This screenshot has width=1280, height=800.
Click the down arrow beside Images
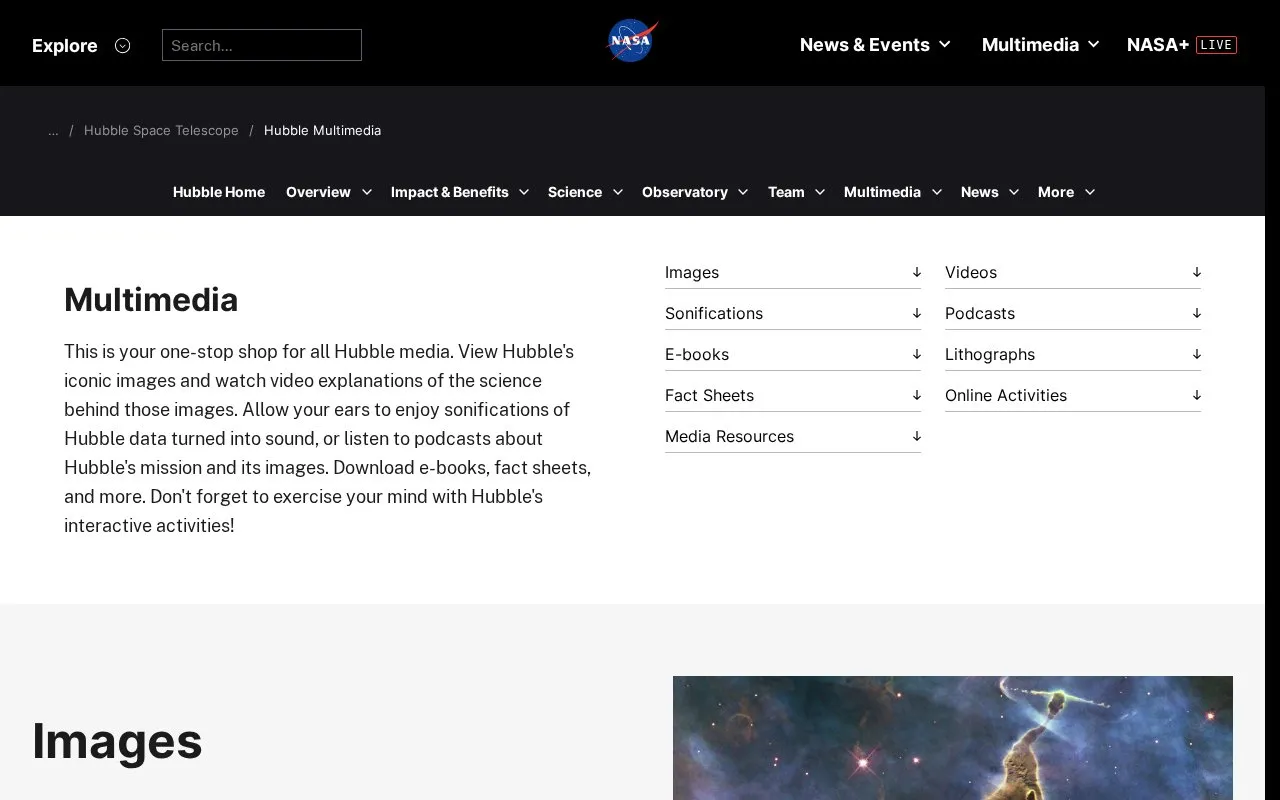tap(916, 272)
